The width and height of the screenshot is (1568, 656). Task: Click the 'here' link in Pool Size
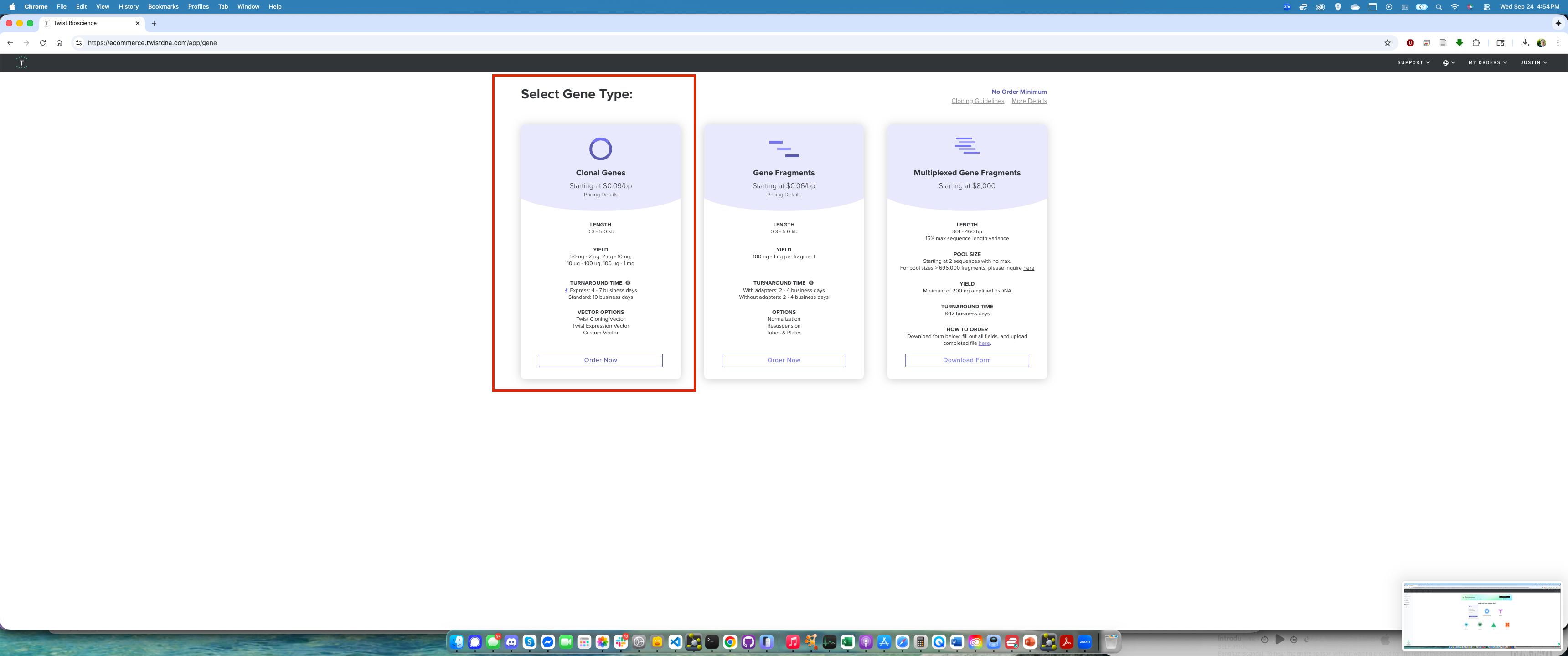tap(1028, 268)
